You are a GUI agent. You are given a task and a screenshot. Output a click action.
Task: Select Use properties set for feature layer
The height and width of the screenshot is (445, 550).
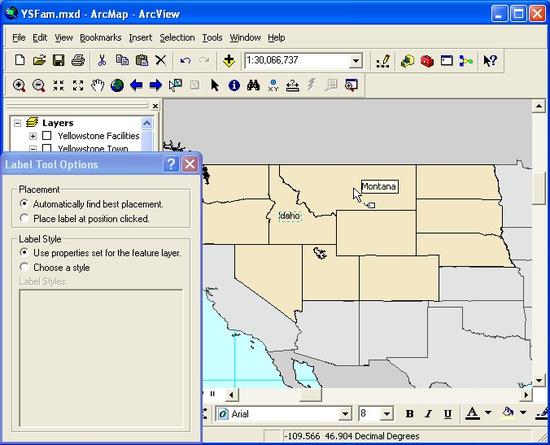click(24, 252)
